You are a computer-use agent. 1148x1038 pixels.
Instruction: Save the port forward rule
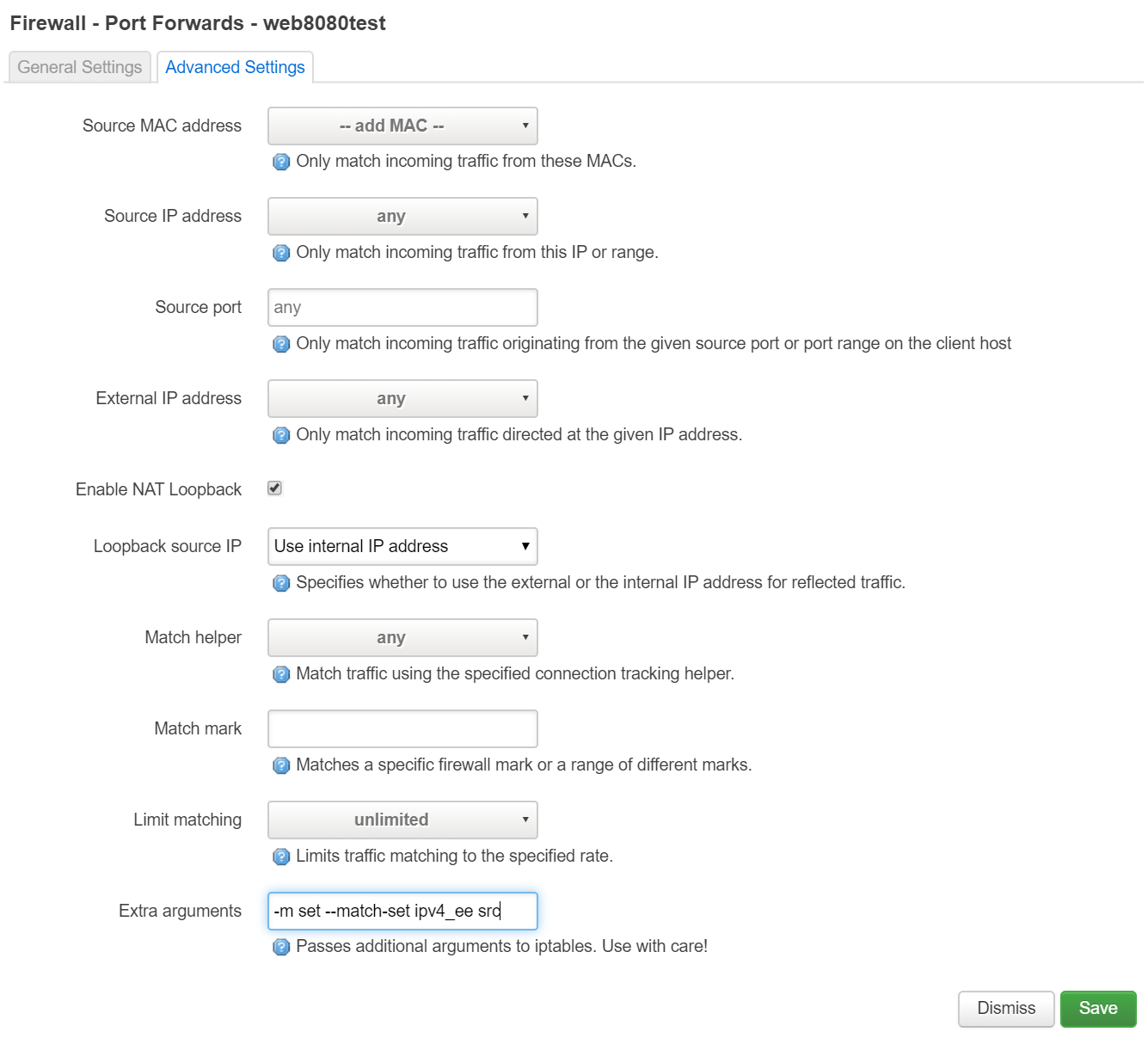click(1098, 1008)
